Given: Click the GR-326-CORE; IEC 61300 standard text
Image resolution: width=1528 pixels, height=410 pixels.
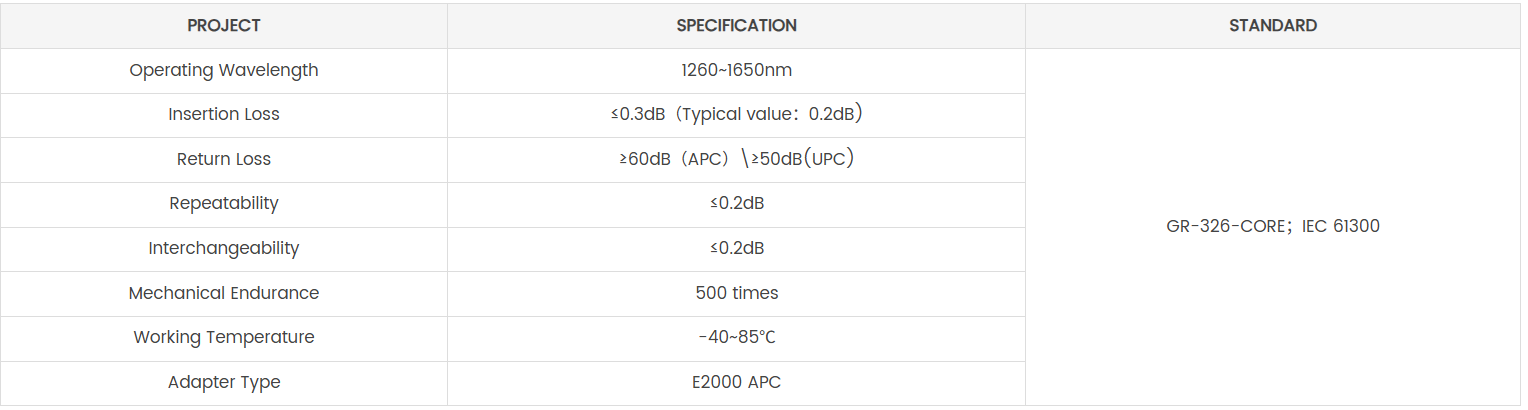Looking at the screenshot, I should click(1272, 226).
